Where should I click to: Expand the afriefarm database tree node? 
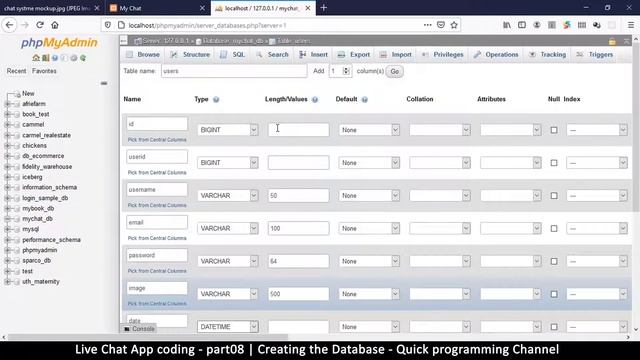[7, 104]
